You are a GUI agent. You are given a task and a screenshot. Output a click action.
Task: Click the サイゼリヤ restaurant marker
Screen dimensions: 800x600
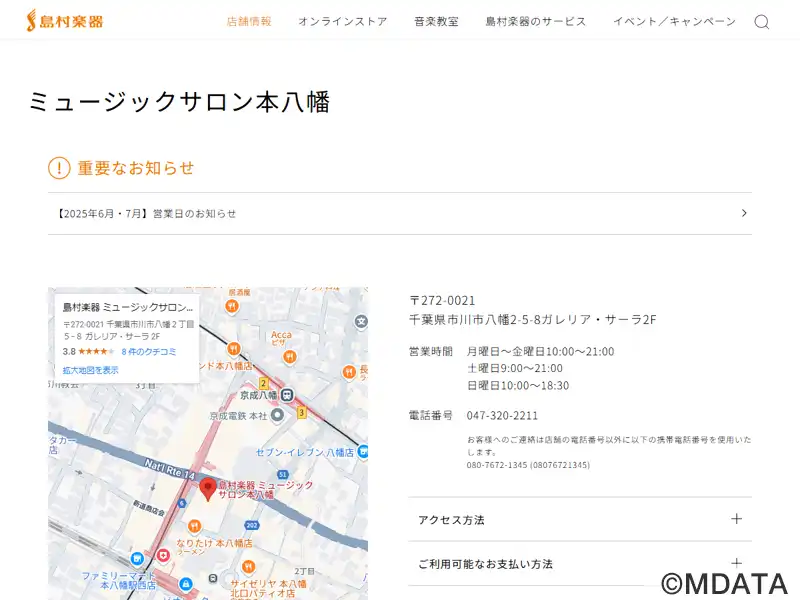pos(248,566)
